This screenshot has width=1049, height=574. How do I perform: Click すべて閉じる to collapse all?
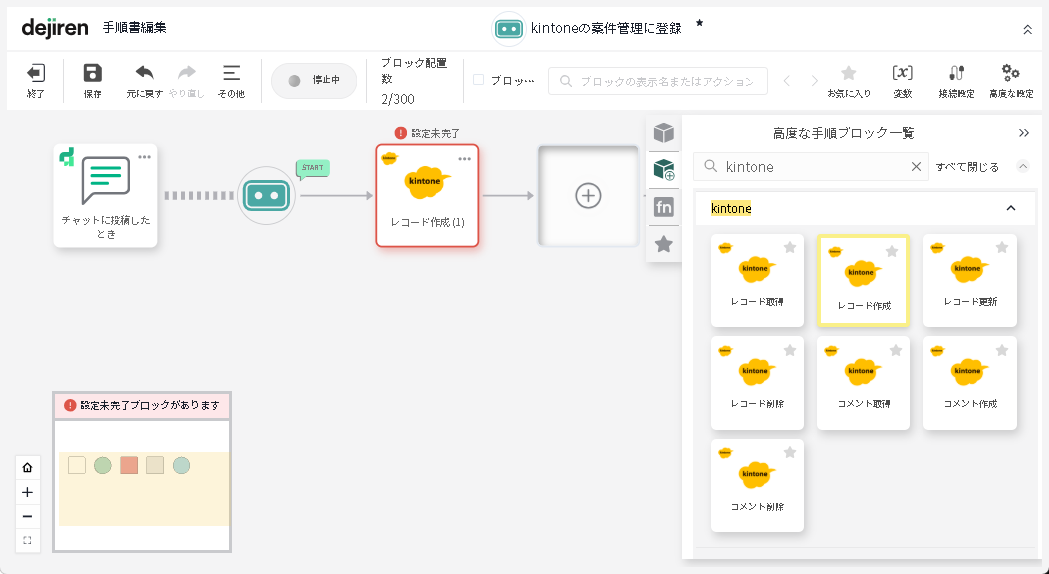[966, 167]
